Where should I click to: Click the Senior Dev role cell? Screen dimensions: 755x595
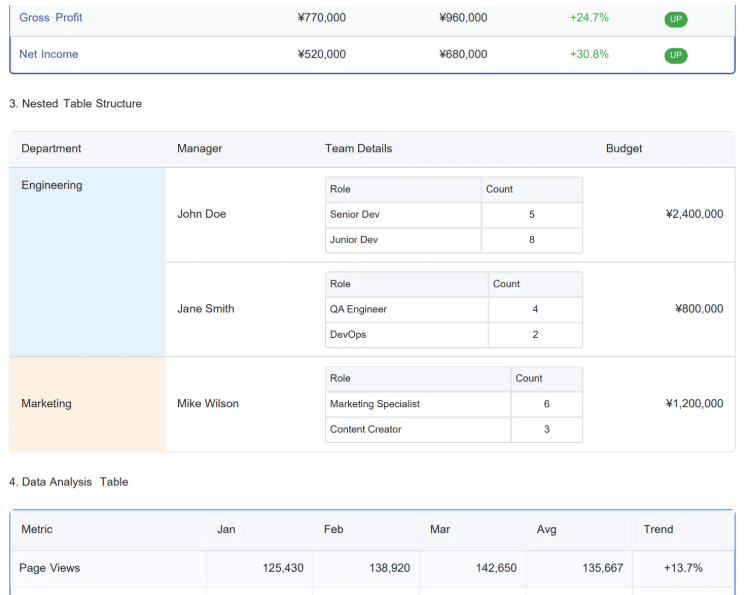[355, 215]
